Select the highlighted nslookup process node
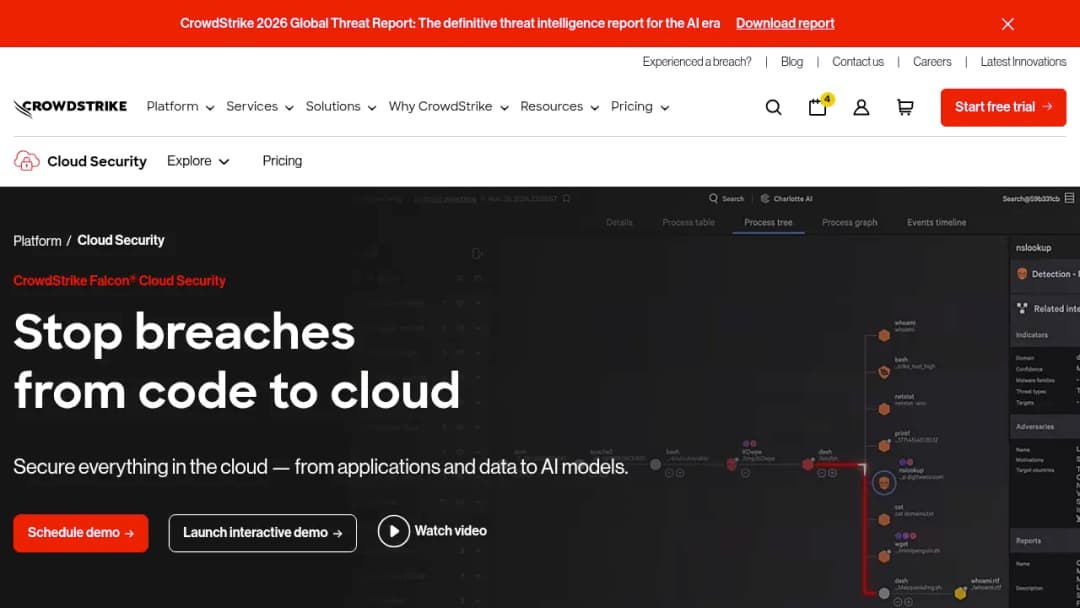Screen dimensions: 1080x608 [x=884, y=483]
